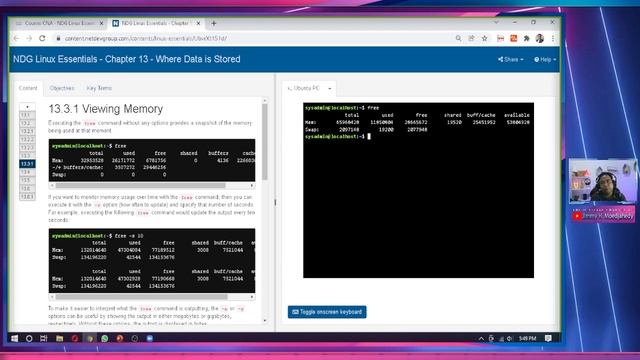The height and width of the screenshot is (360, 640).
Task: Open the Cortana search circle on the taskbar
Action: (x=29, y=338)
